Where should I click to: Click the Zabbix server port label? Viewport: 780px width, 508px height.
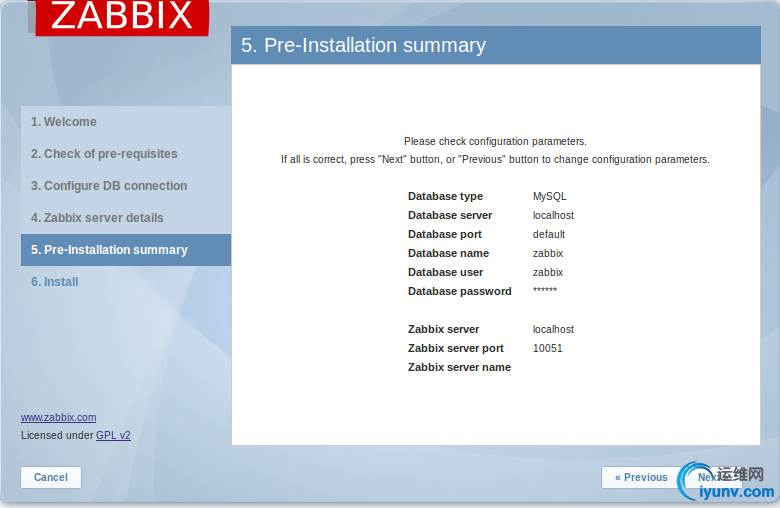456,348
